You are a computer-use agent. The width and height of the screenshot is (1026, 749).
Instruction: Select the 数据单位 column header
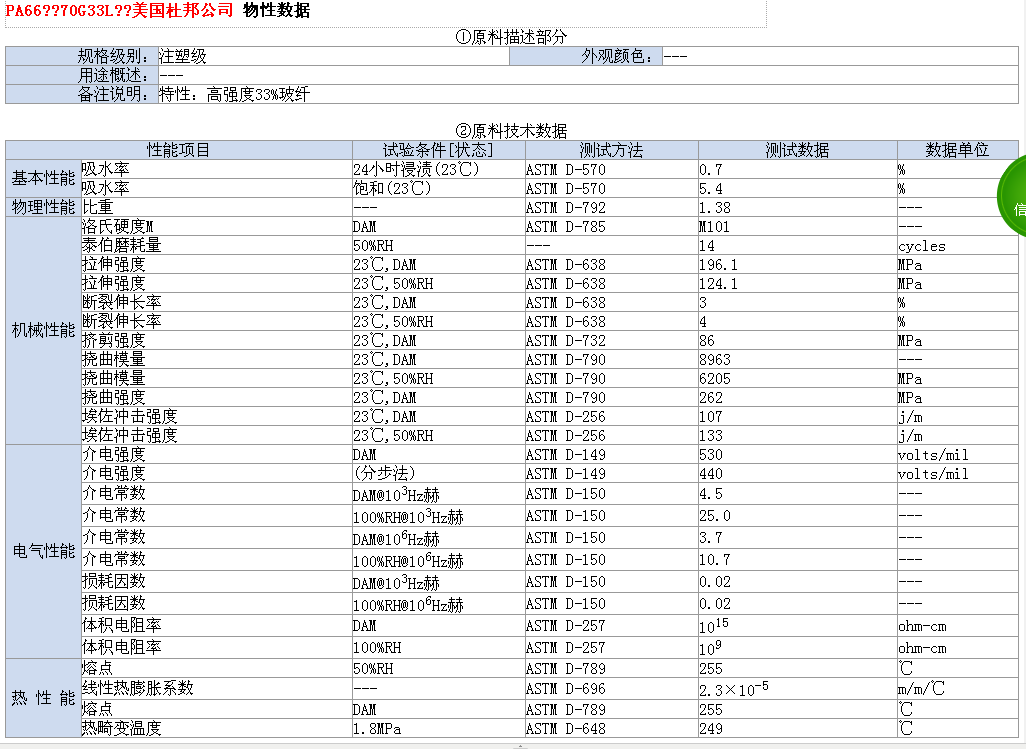tap(956, 148)
